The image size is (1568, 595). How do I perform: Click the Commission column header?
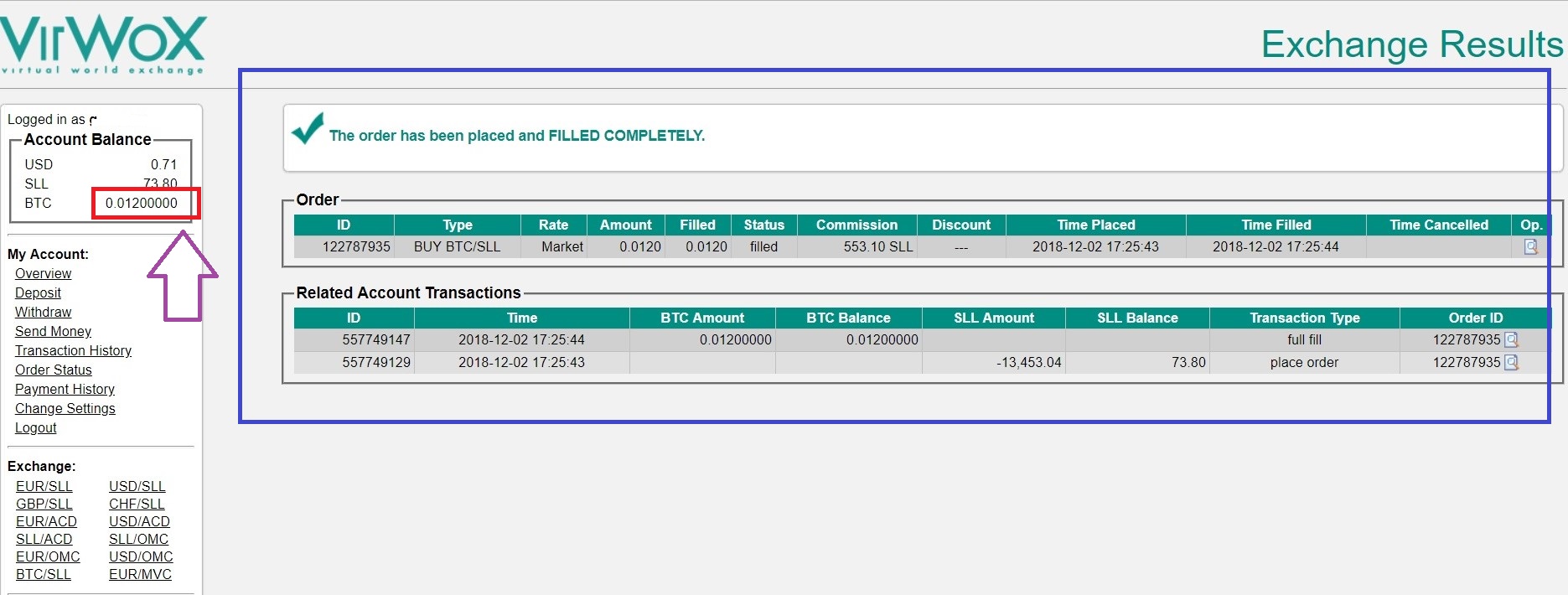pyautogui.click(x=856, y=225)
